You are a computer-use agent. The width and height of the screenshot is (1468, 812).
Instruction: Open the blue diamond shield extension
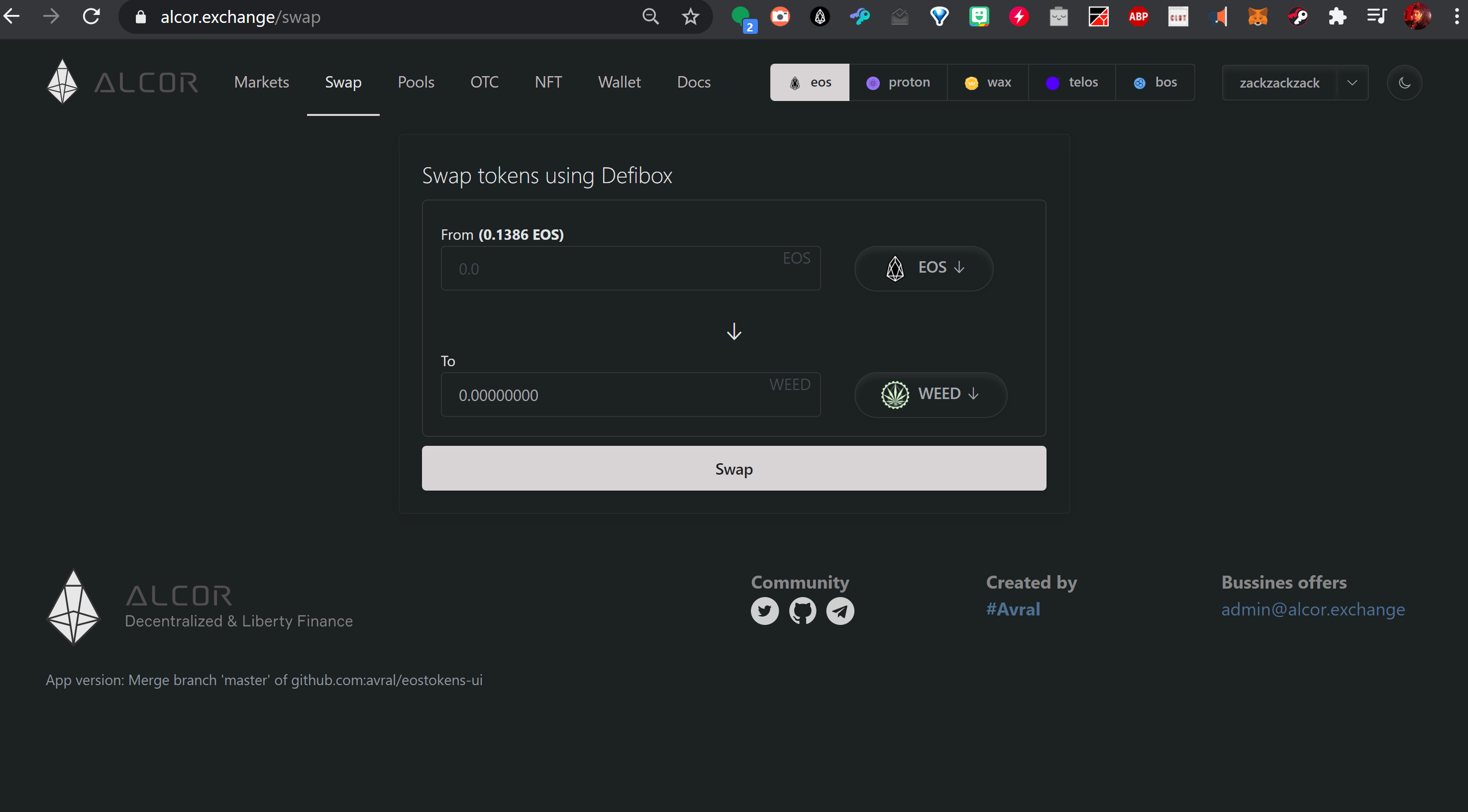(939, 16)
